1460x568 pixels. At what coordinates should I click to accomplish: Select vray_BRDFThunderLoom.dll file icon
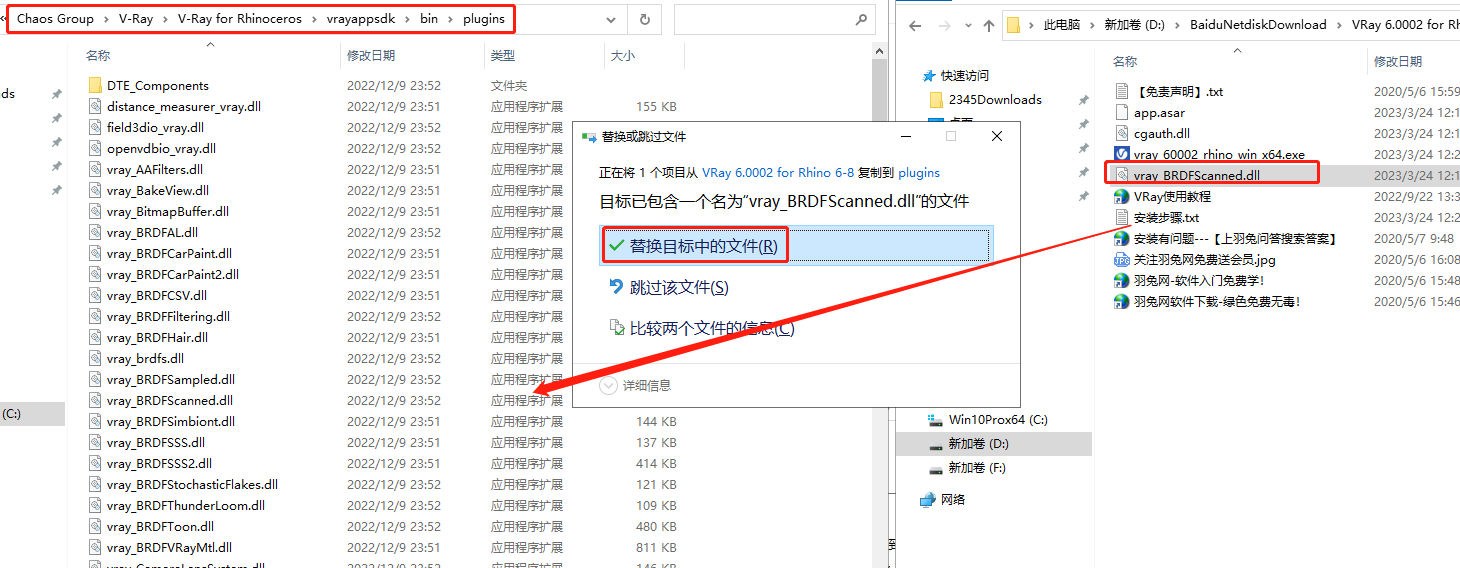[95, 506]
